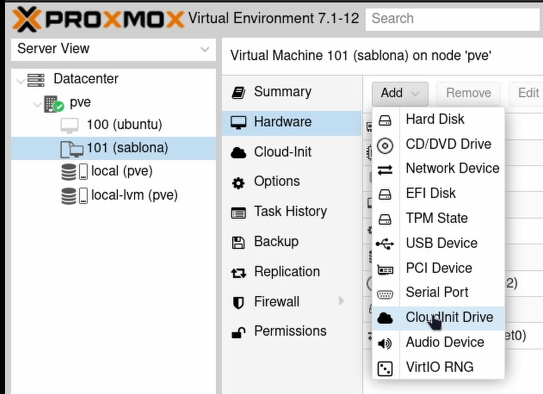Select Hard Disk from Add menu
This screenshot has width=543, height=394.
point(438,120)
